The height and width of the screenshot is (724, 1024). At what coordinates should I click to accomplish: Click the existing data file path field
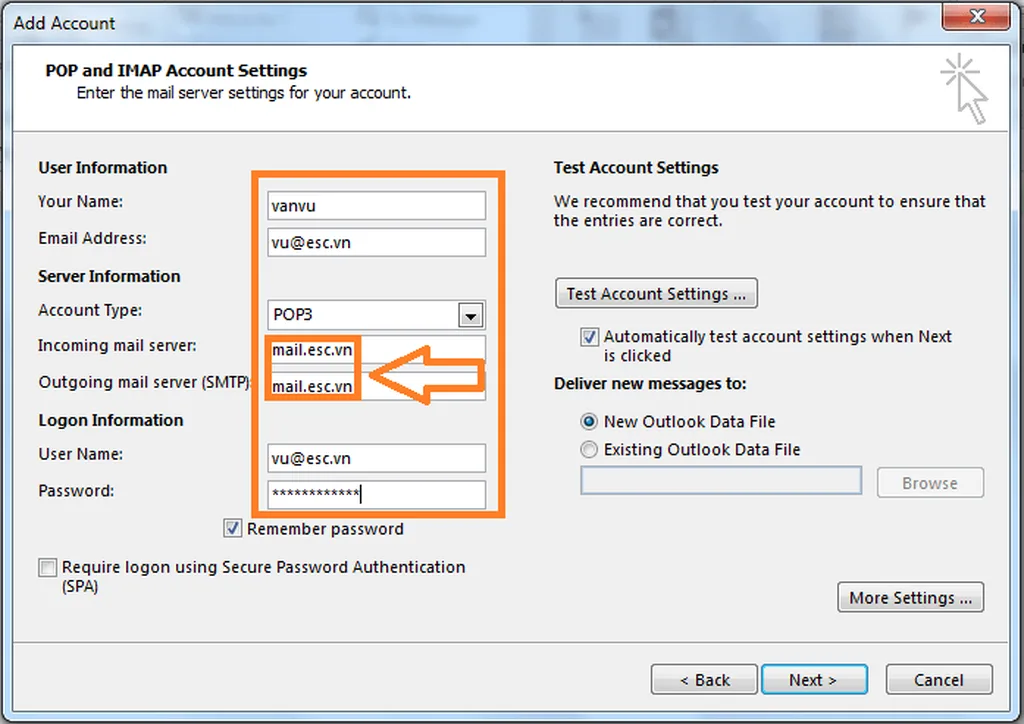pyautogui.click(x=721, y=481)
